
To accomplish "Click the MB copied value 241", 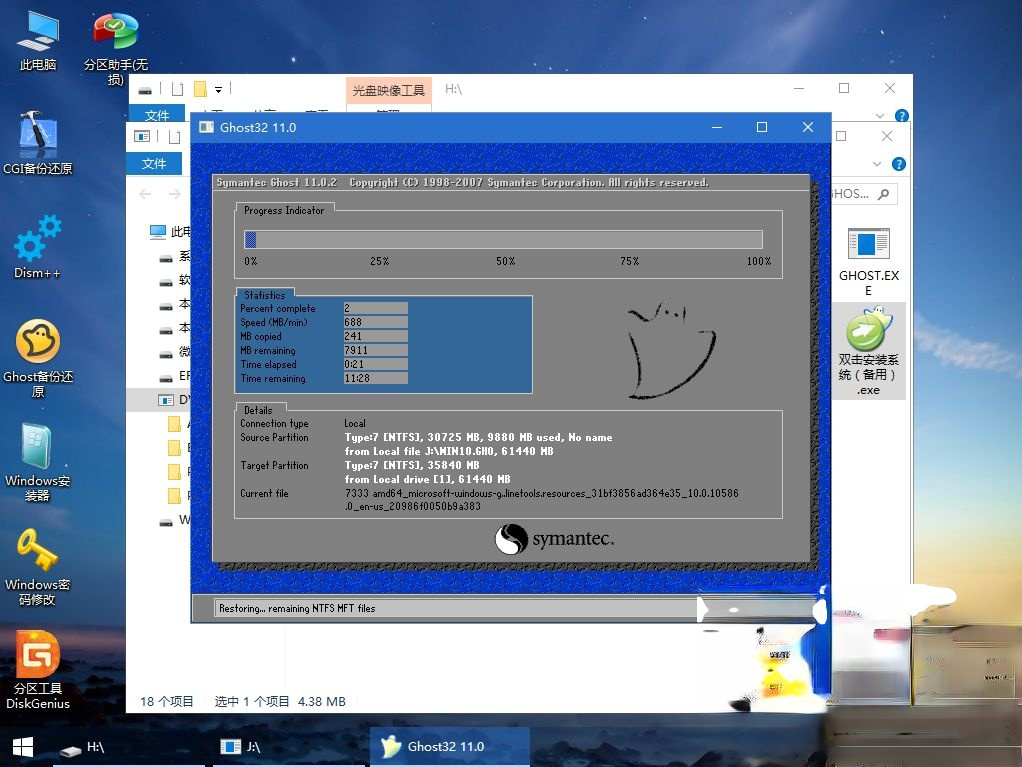I will (x=375, y=336).
